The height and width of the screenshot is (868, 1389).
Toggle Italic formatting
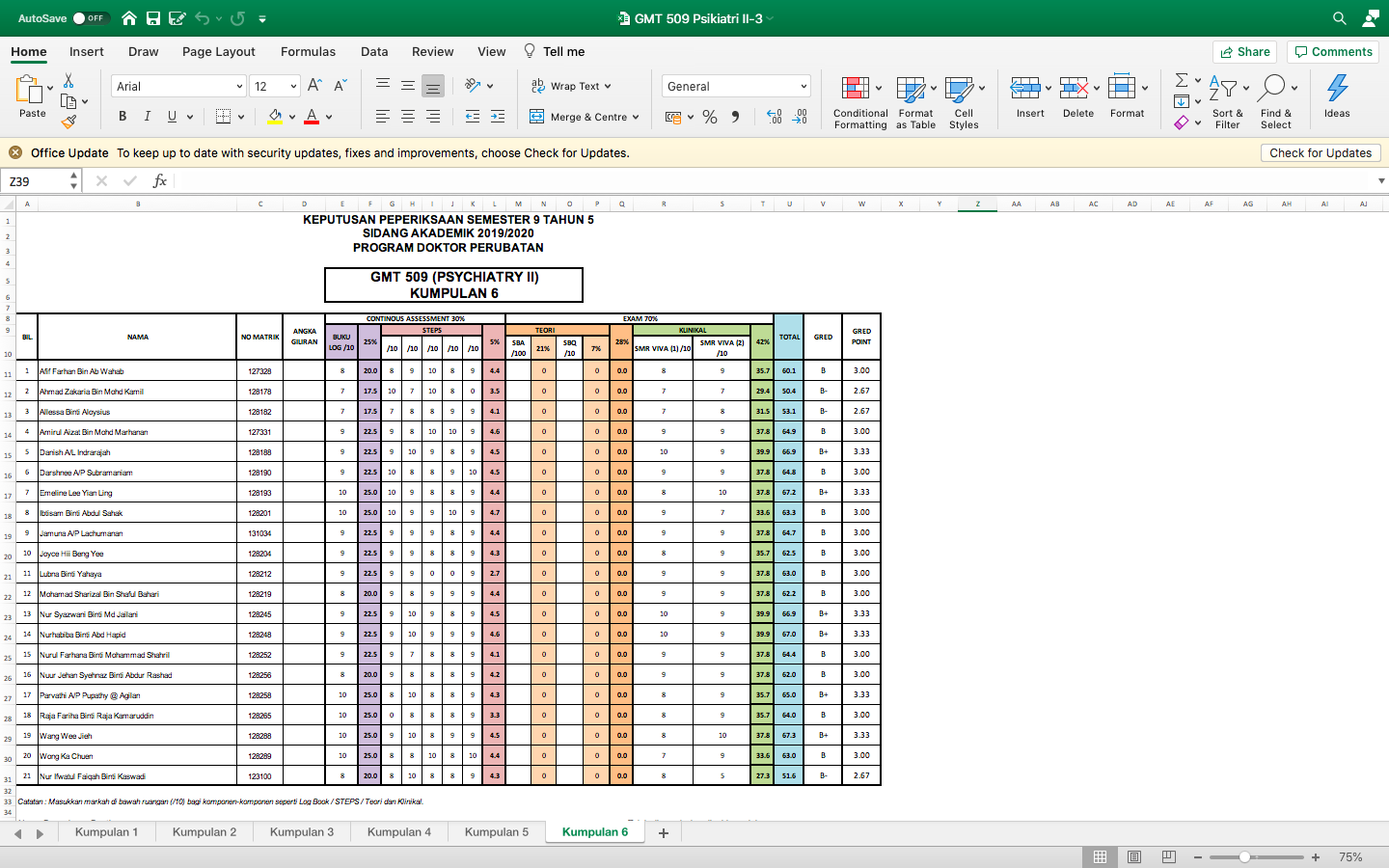tap(147, 117)
